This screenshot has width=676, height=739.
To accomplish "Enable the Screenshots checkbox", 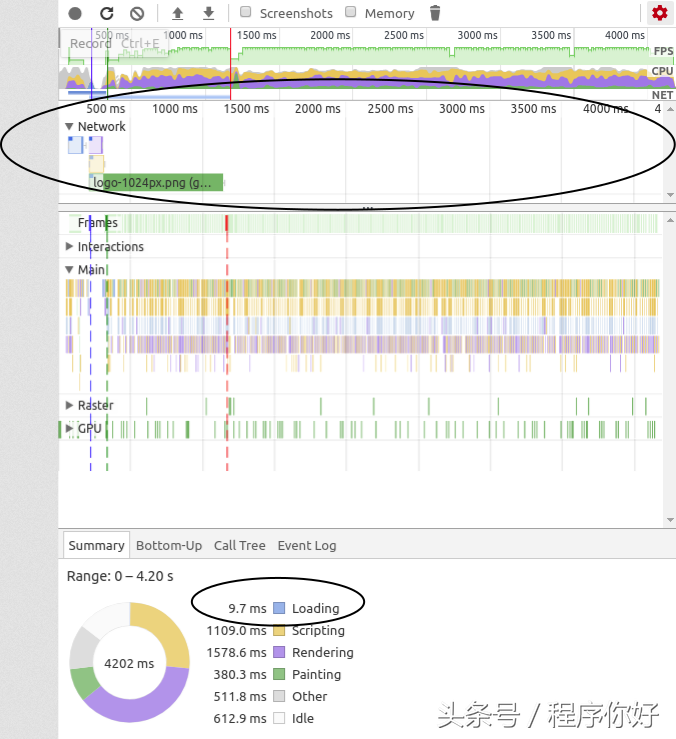I will pos(246,13).
